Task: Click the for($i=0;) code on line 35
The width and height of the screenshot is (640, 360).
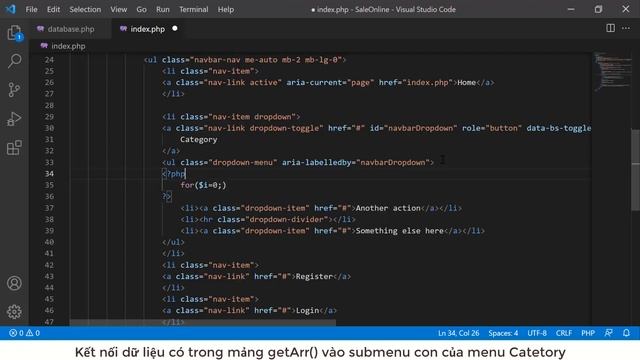Action: pos(203,185)
